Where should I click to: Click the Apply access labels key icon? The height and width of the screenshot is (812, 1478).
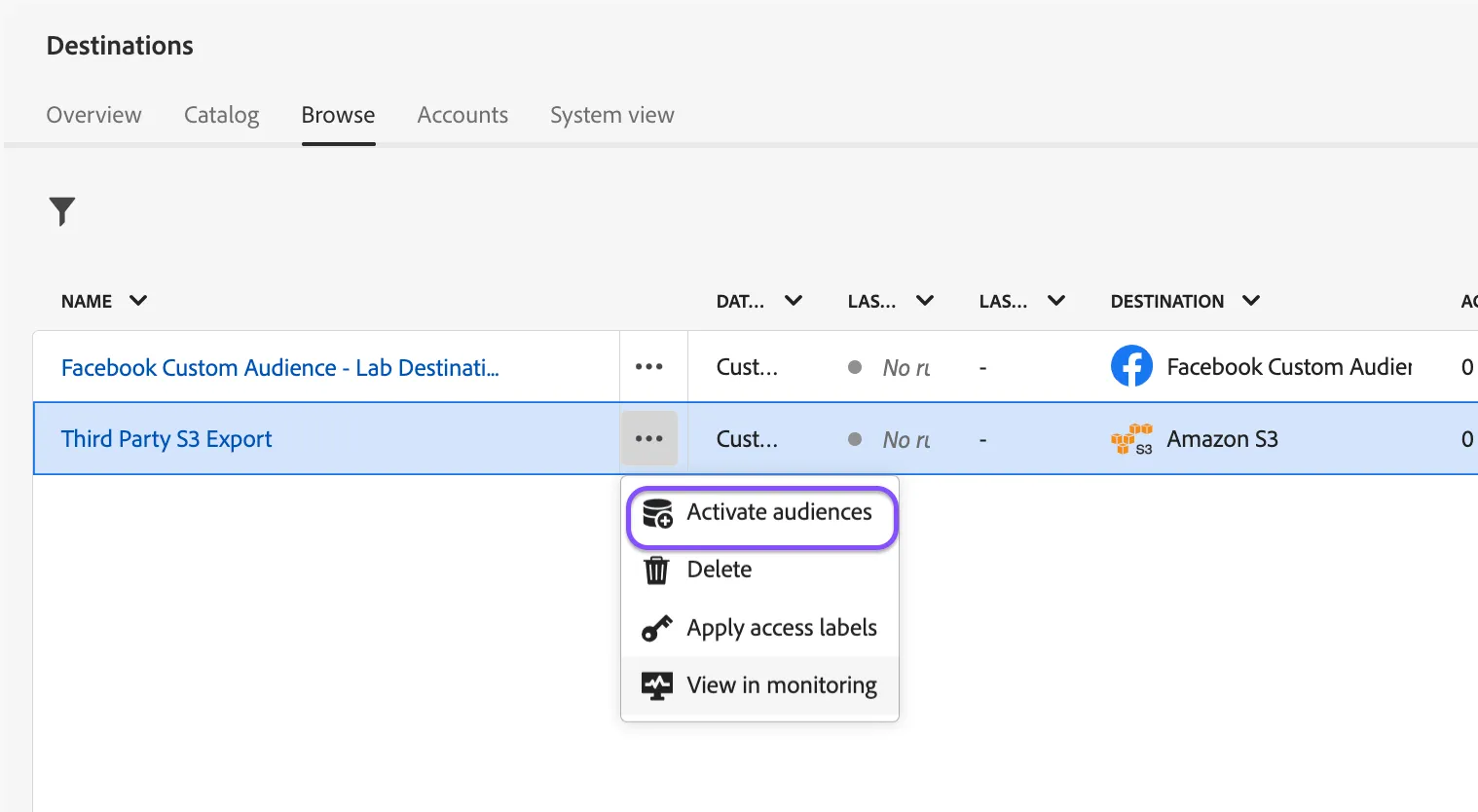pos(657,629)
